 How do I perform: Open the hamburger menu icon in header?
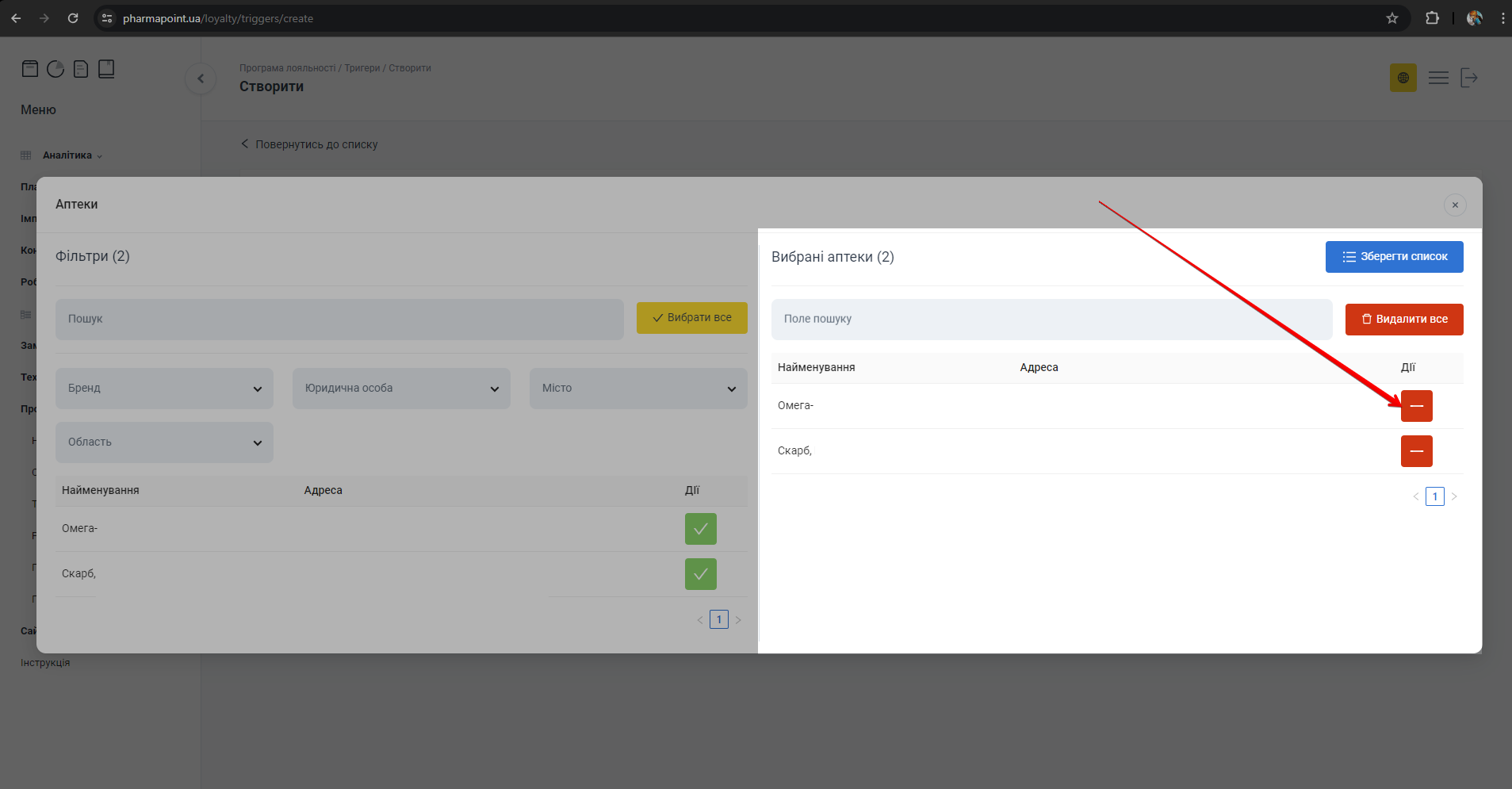1438,78
